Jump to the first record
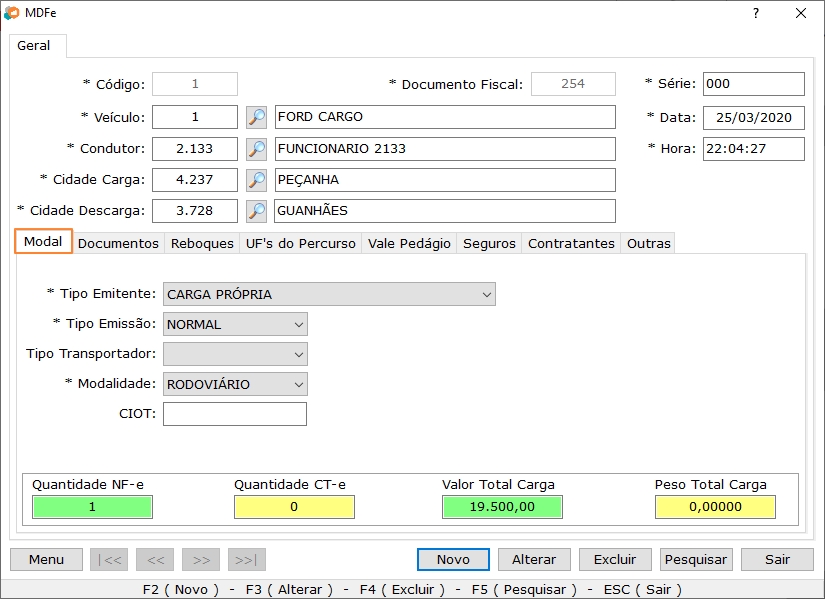The height and width of the screenshot is (599, 825). [x=109, y=559]
